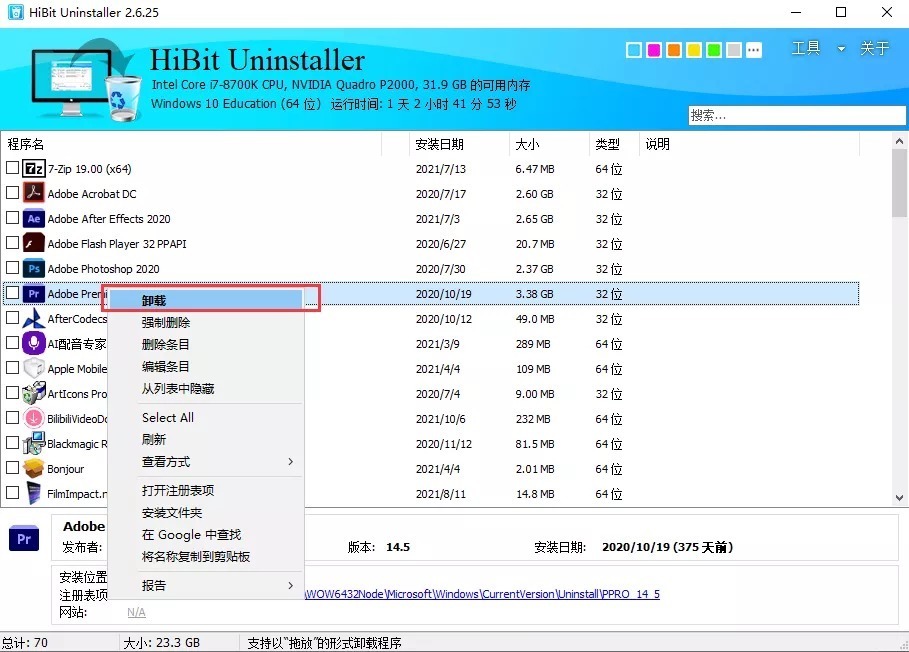Click the list scrollbar down arrow
Viewport: 909px width, 652px height.
[899, 497]
